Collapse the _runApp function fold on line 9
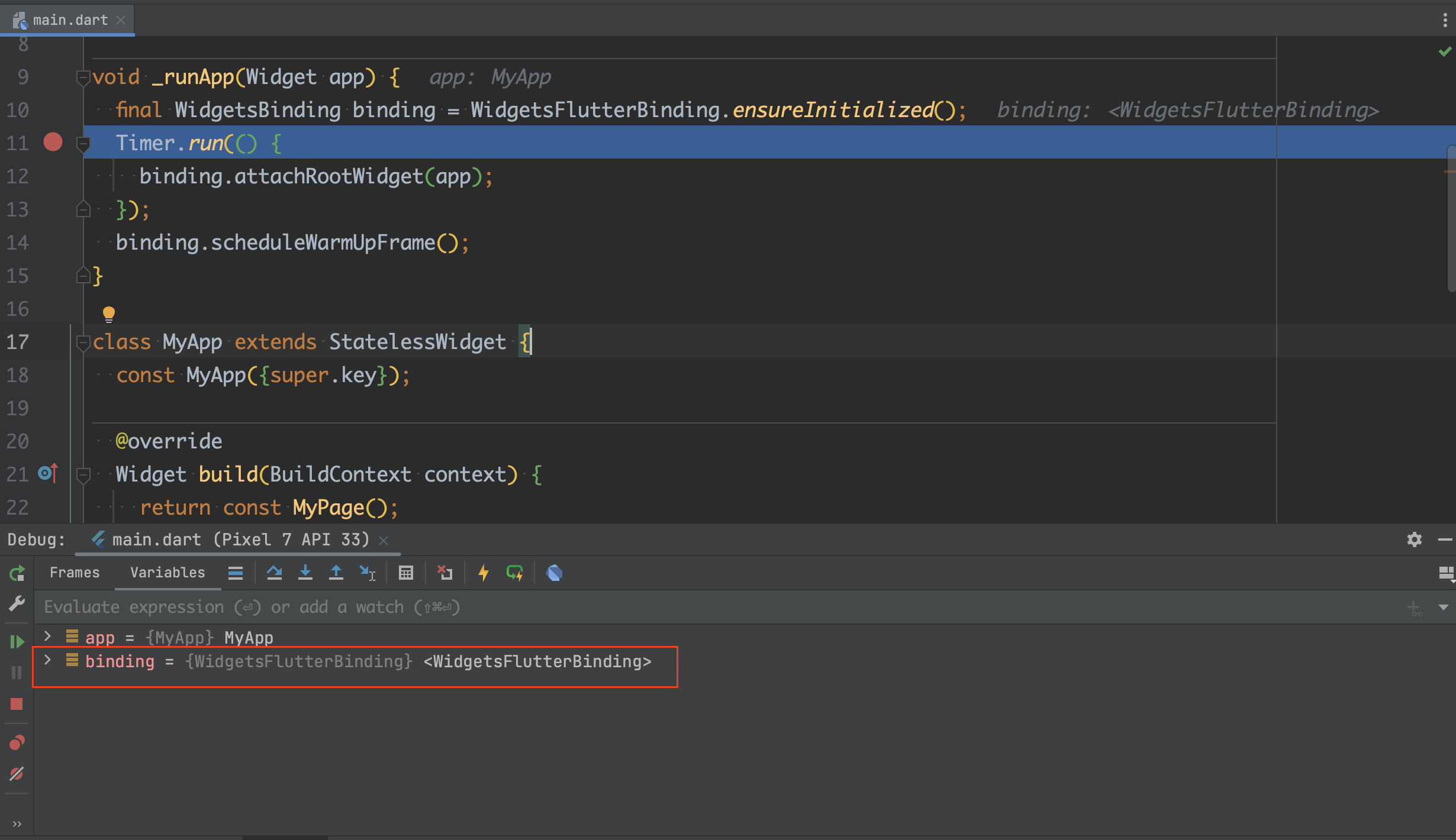The width and height of the screenshot is (1456, 840). coord(83,77)
